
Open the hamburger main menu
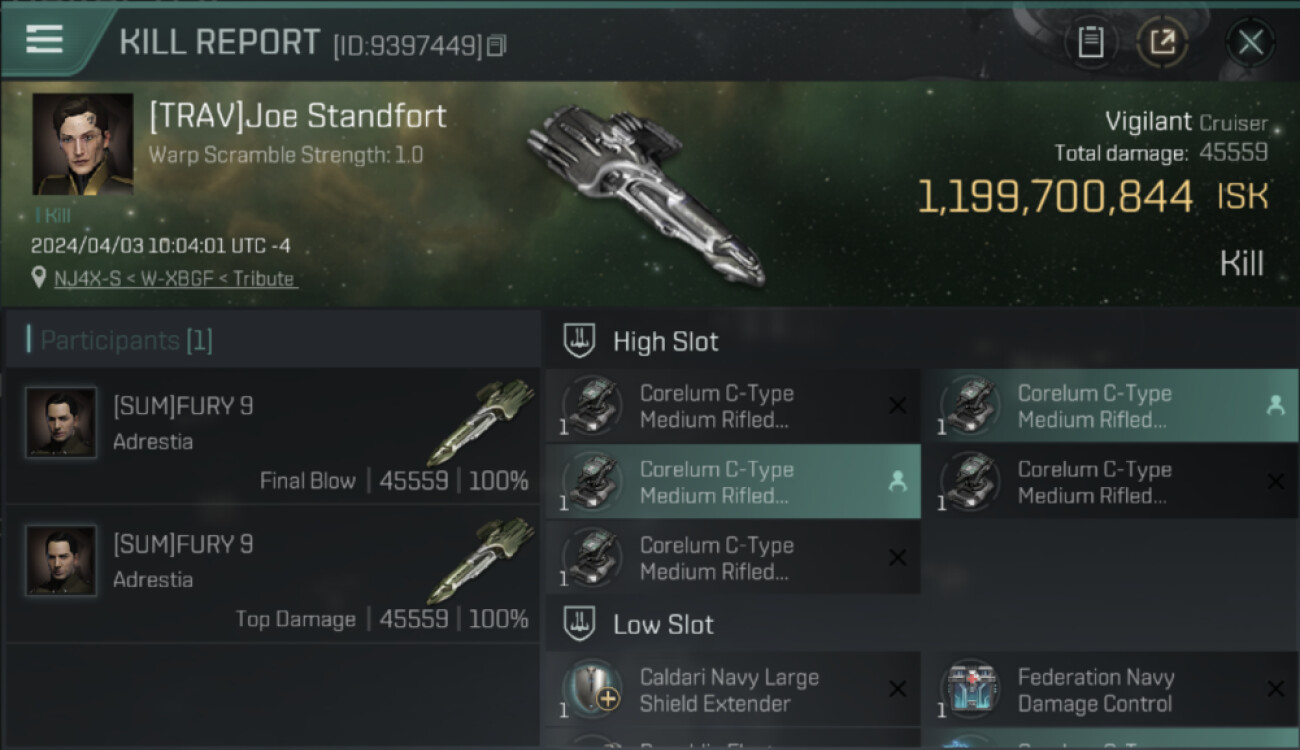44,40
